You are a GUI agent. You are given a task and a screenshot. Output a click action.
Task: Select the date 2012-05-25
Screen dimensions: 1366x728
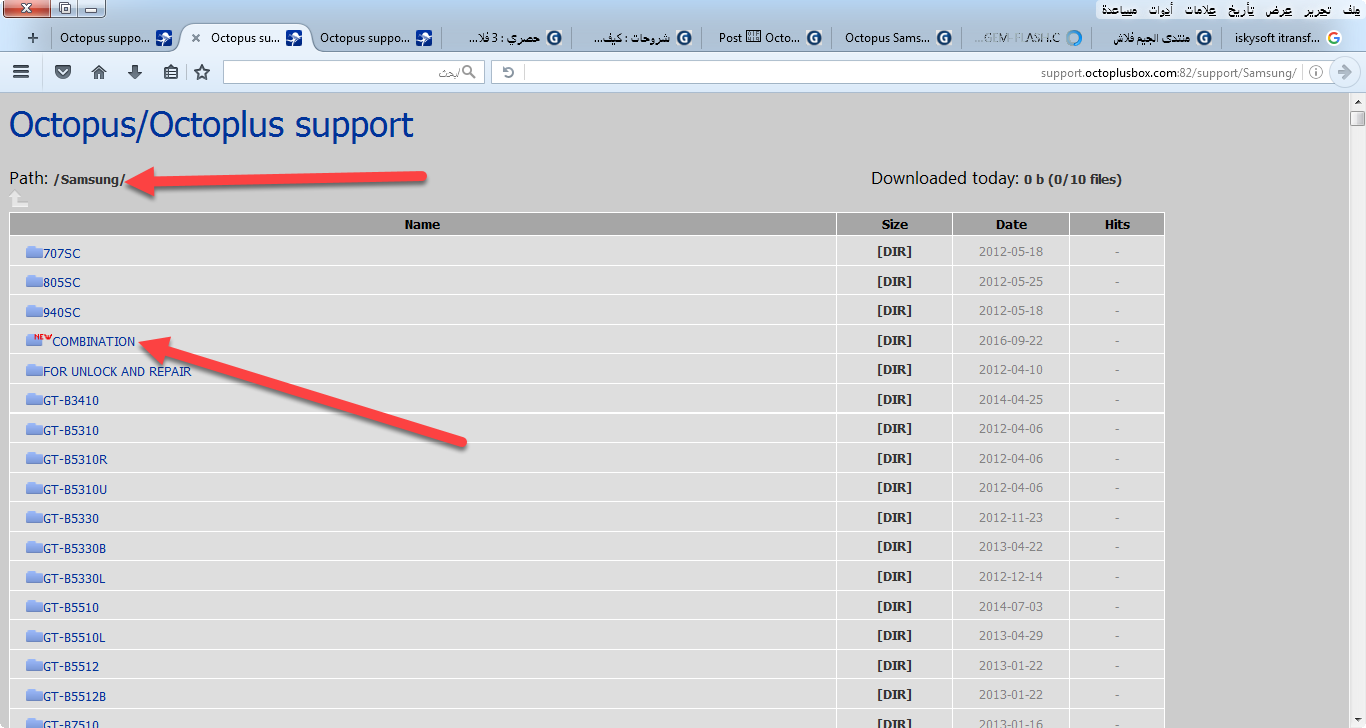coord(1011,282)
